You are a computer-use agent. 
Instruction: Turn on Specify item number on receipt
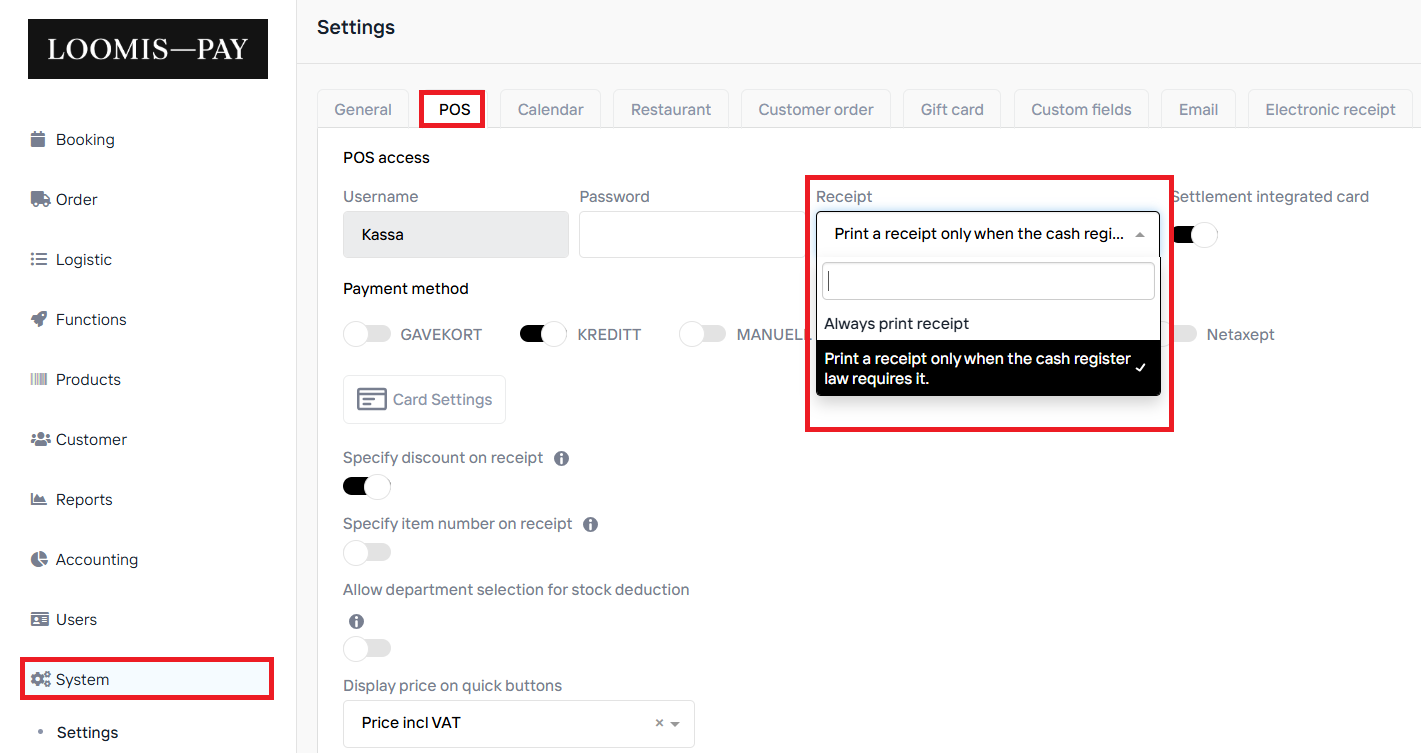click(366, 552)
